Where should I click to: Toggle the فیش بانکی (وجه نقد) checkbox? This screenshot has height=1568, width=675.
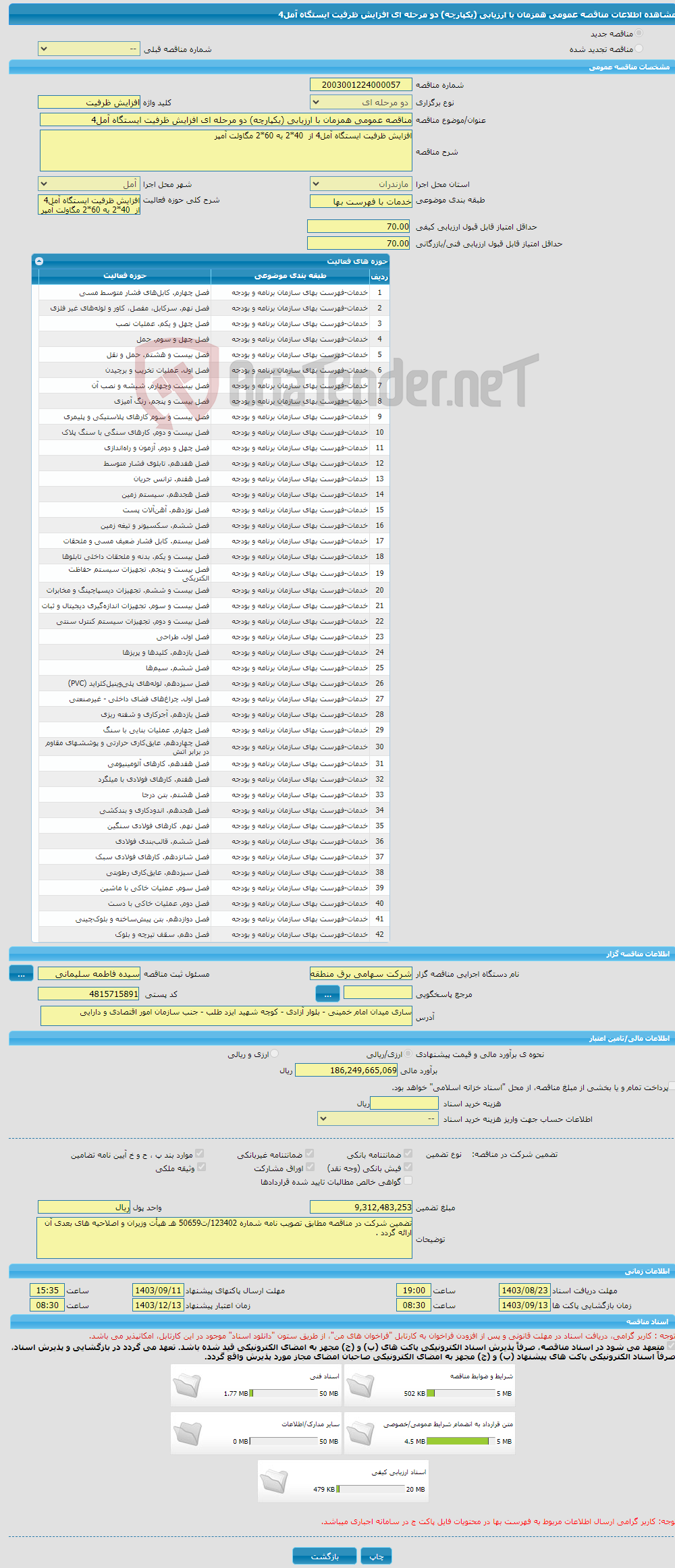(408, 1167)
